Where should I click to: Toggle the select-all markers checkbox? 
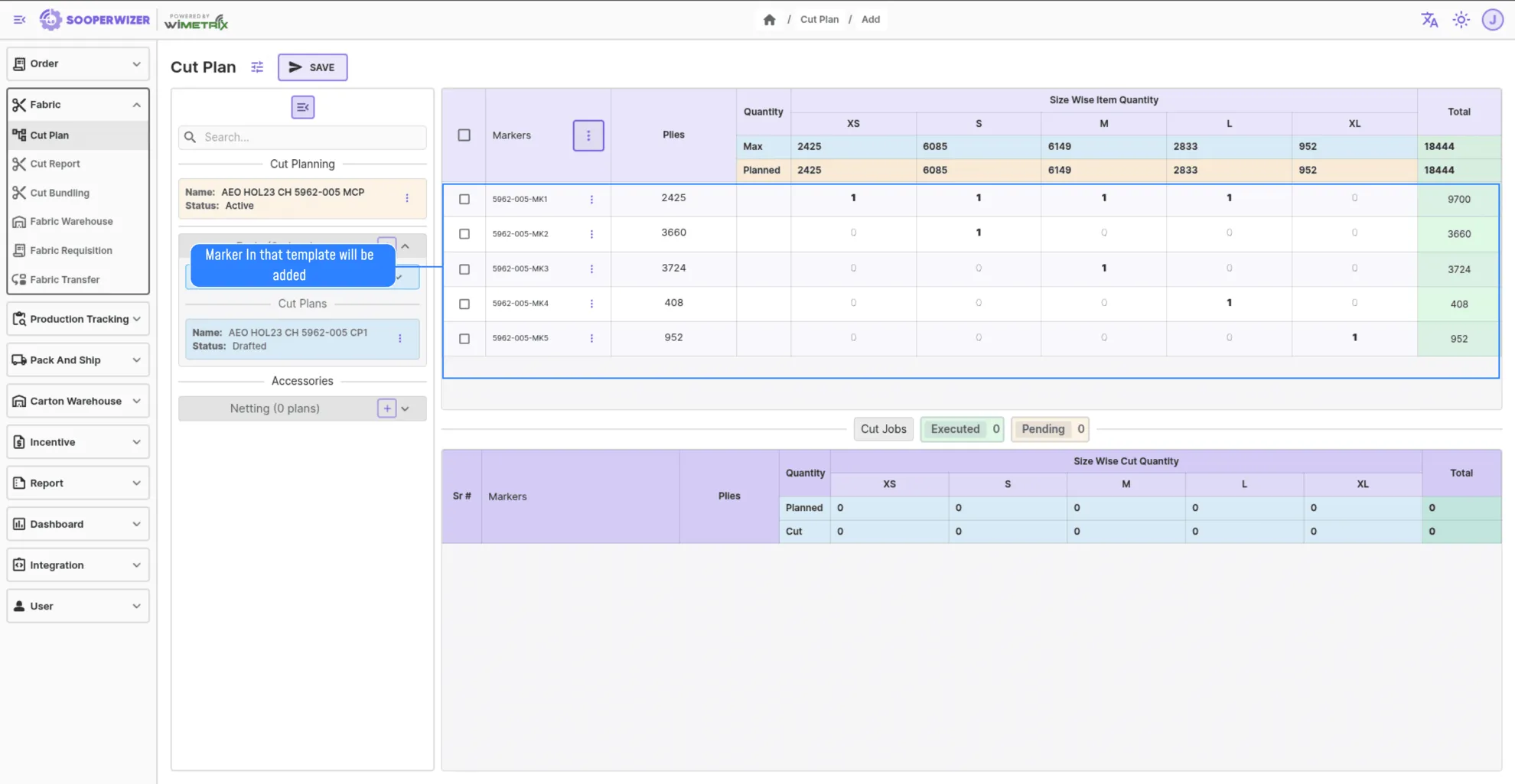(x=464, y=135)
